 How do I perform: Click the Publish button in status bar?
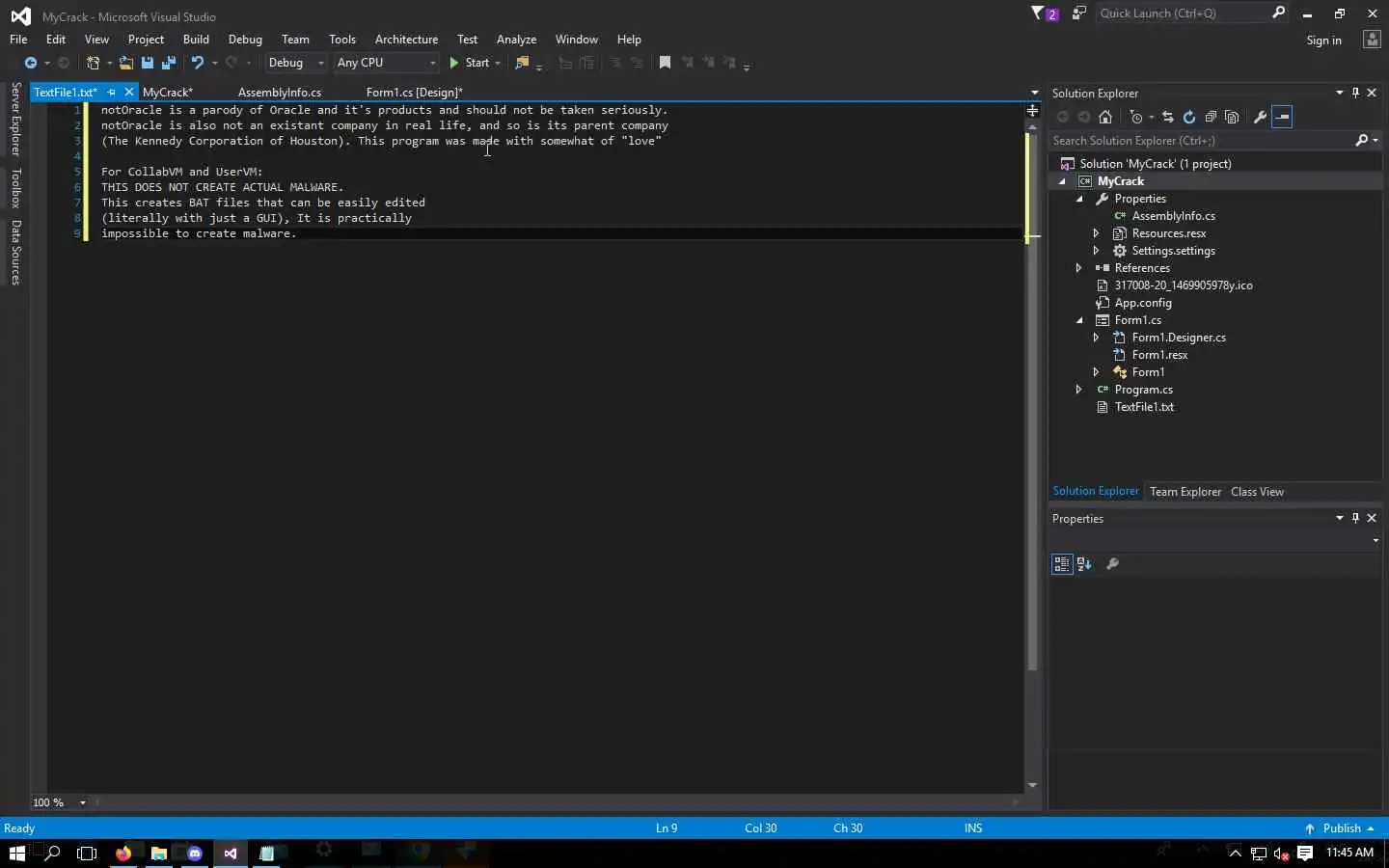click(x=1340, y=828)
